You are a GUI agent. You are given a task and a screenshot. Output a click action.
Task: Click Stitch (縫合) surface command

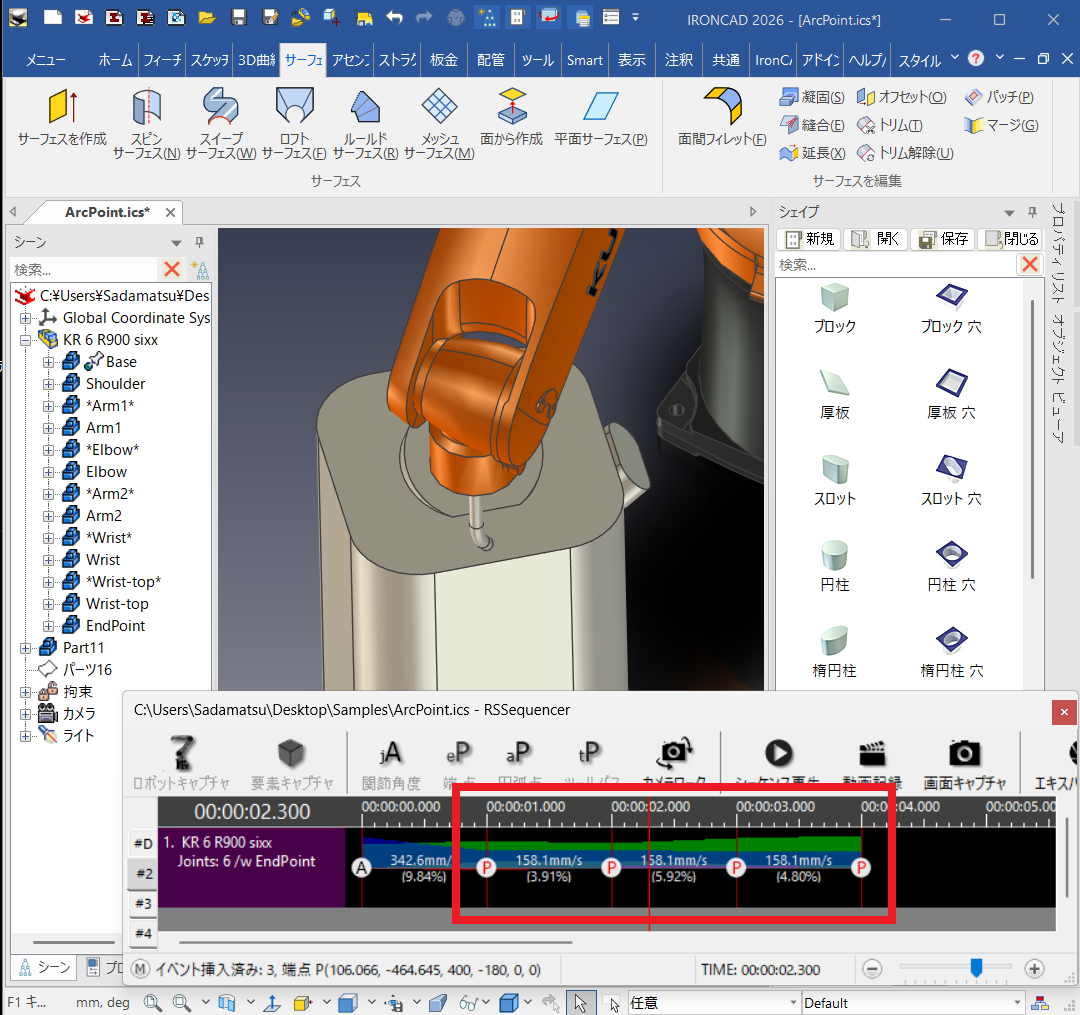[x=812, y=125]
